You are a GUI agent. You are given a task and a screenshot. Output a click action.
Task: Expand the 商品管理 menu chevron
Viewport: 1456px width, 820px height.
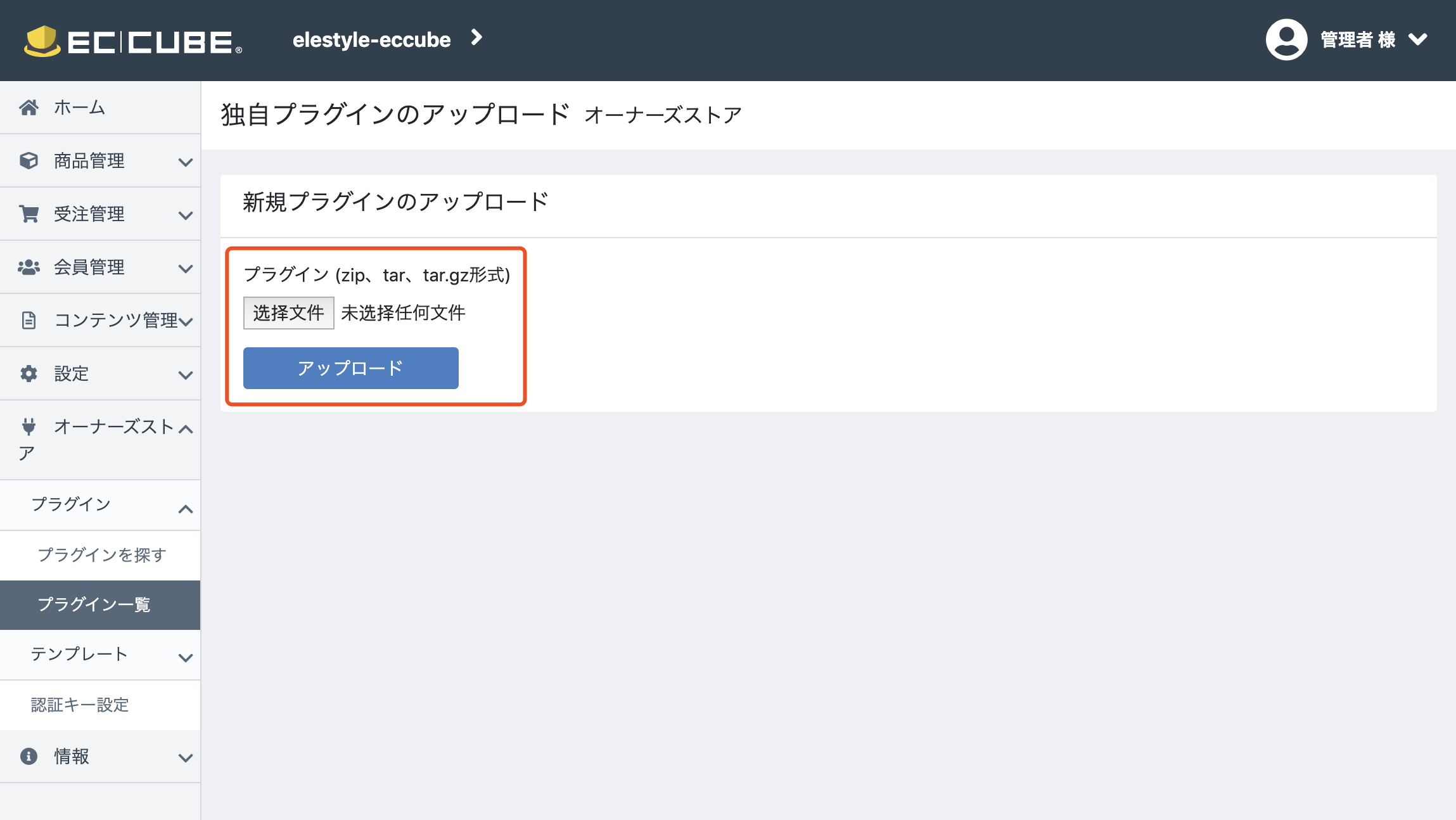[x=186, y=162]
